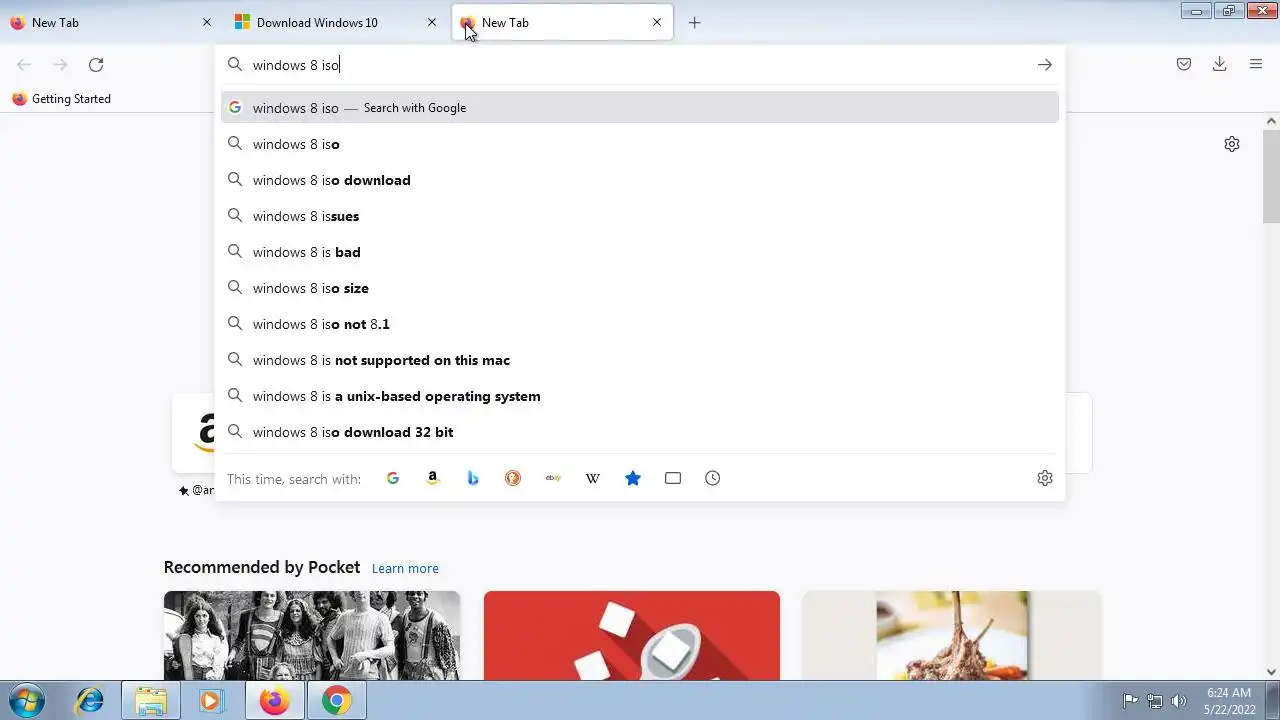Search open tabs using tabs icon

(673, 478)
